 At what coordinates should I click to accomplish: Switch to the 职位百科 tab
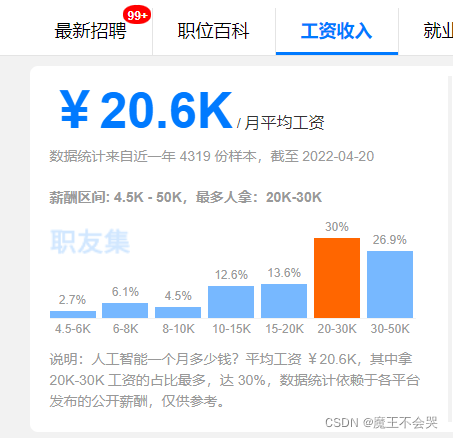tap(213, 31)
